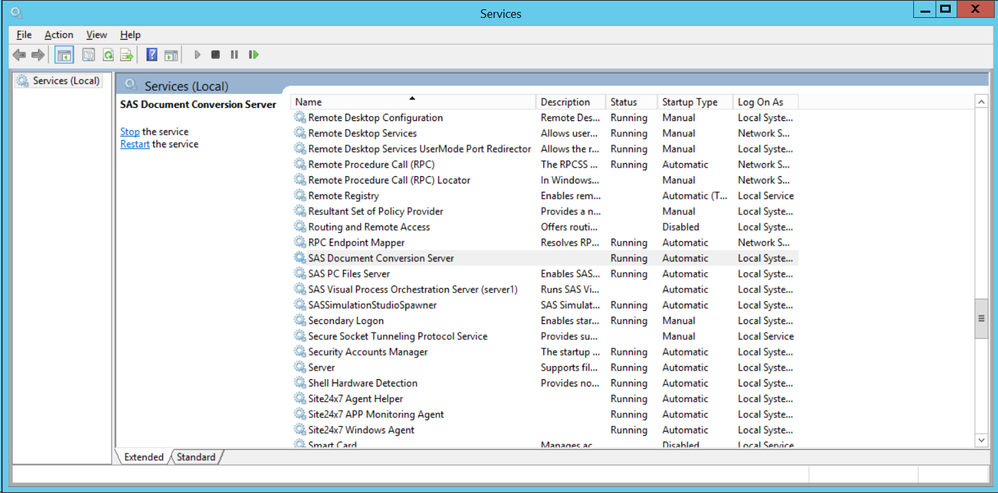Screen dimensions: 998x493
Task: Click gear icon beside Routing and Remote Access
Action: 299,227
